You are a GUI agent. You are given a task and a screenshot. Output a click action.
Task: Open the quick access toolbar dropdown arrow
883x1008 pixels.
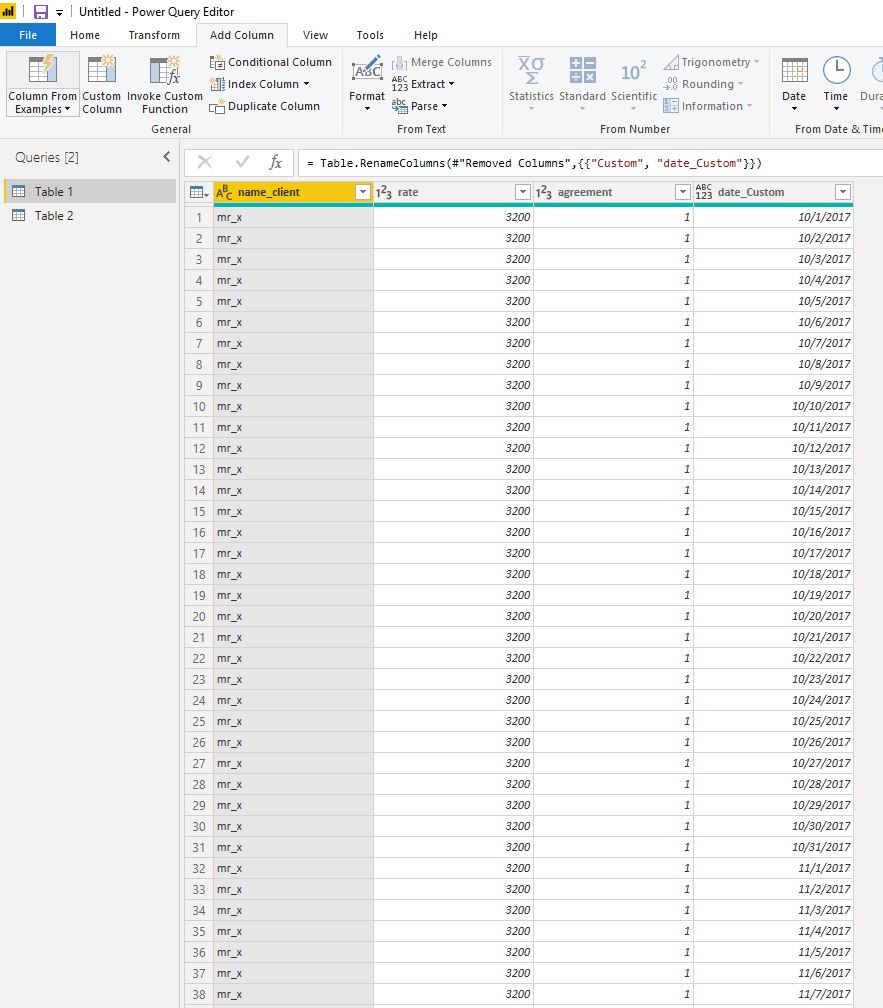click(59, 12)
